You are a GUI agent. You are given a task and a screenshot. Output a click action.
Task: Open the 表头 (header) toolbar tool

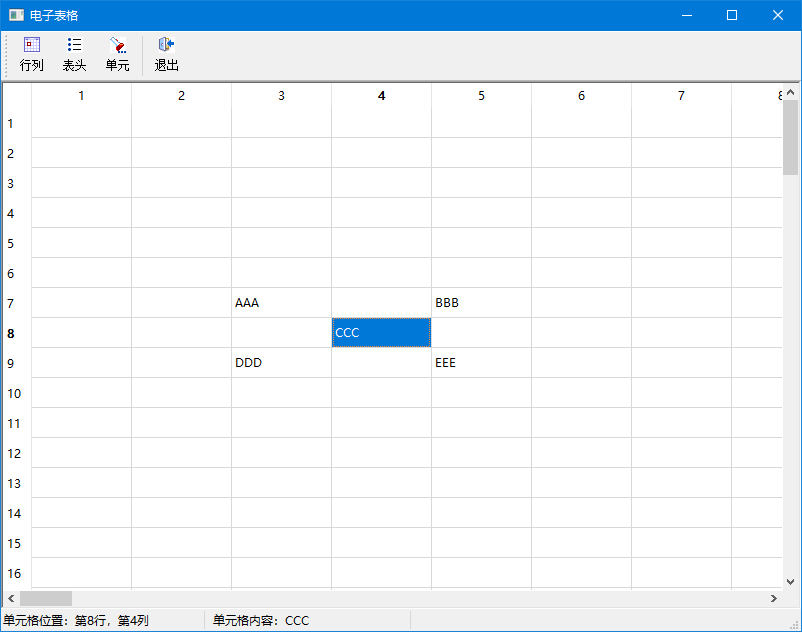74,54
